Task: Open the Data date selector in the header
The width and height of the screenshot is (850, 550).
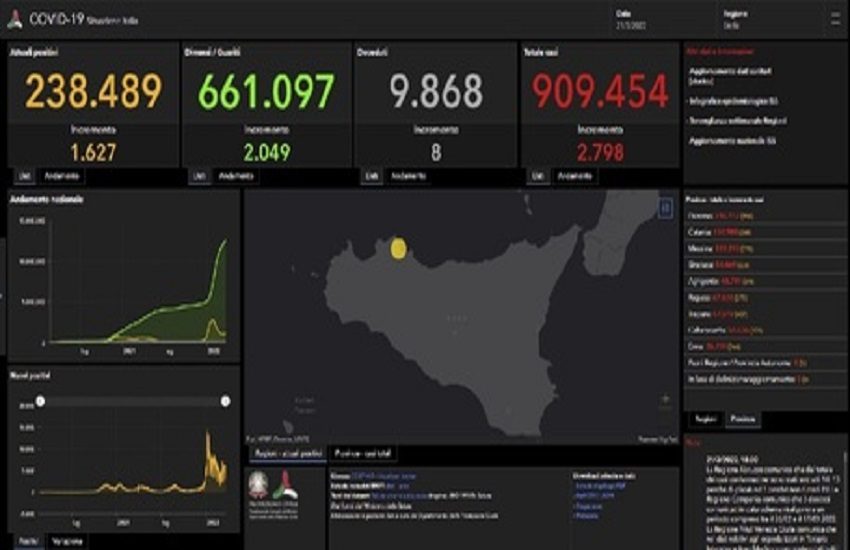Action: pyautogui.click(x=632, y=18)
